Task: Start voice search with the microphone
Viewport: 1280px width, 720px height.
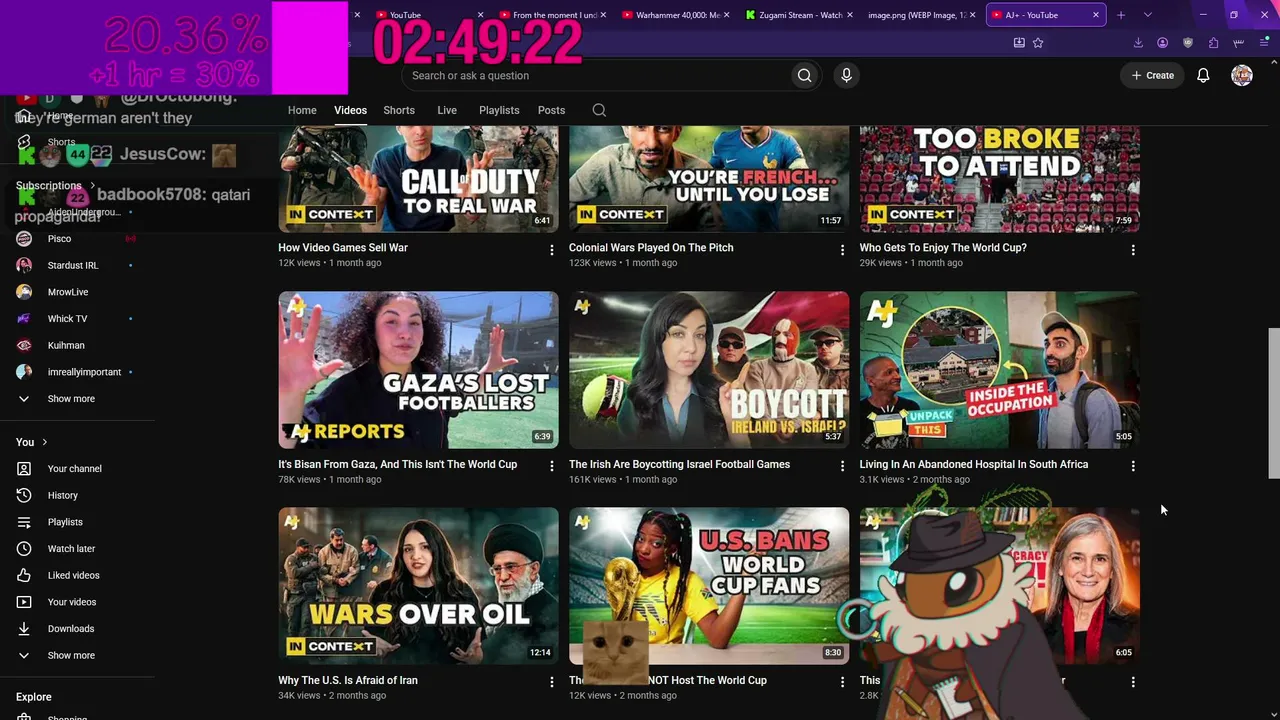Action: (x=846, y=76)
